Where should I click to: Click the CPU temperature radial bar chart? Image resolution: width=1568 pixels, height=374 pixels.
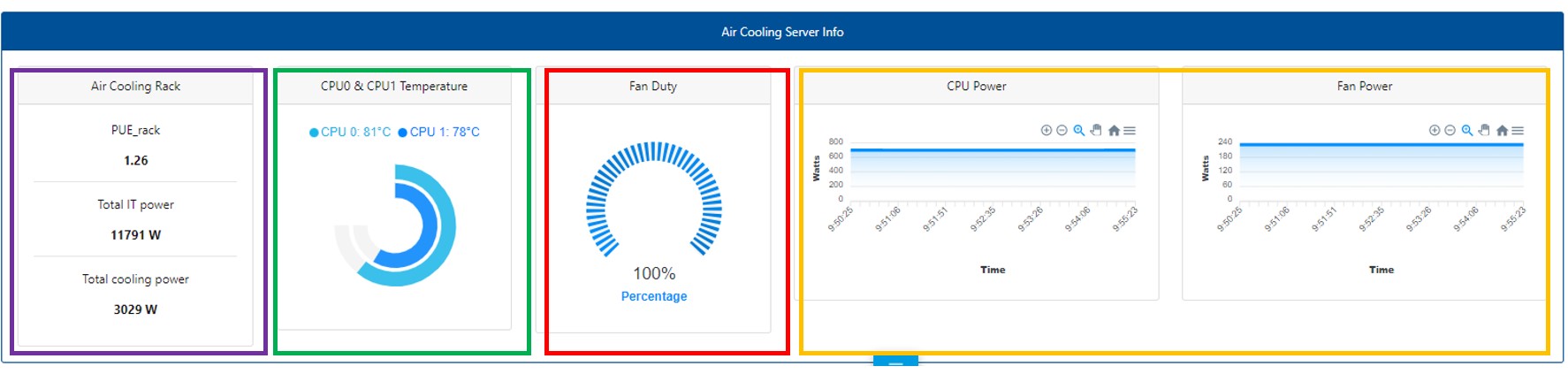395,225
